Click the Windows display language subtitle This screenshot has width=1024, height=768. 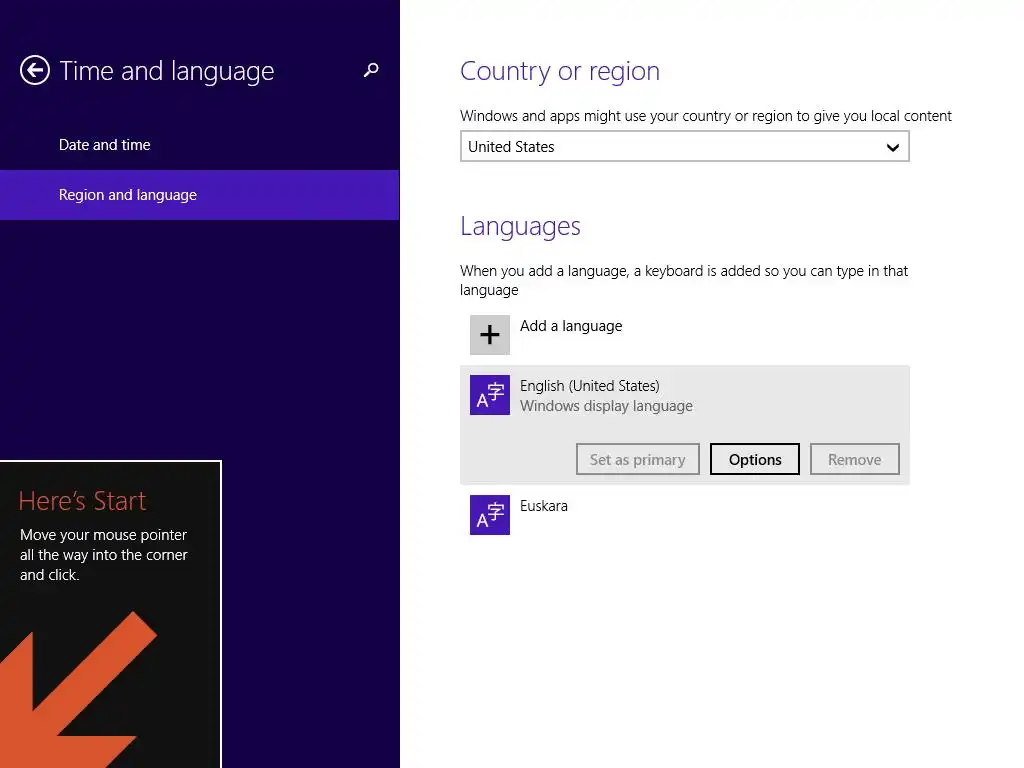(x=606, y=406)
